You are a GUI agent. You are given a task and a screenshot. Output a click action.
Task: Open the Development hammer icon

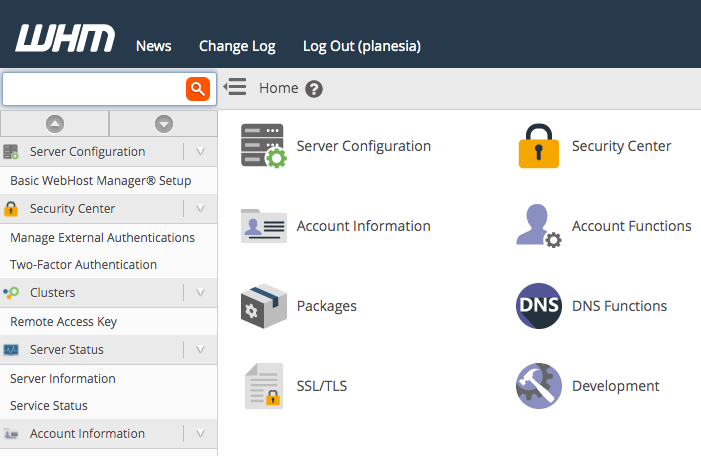539,386
